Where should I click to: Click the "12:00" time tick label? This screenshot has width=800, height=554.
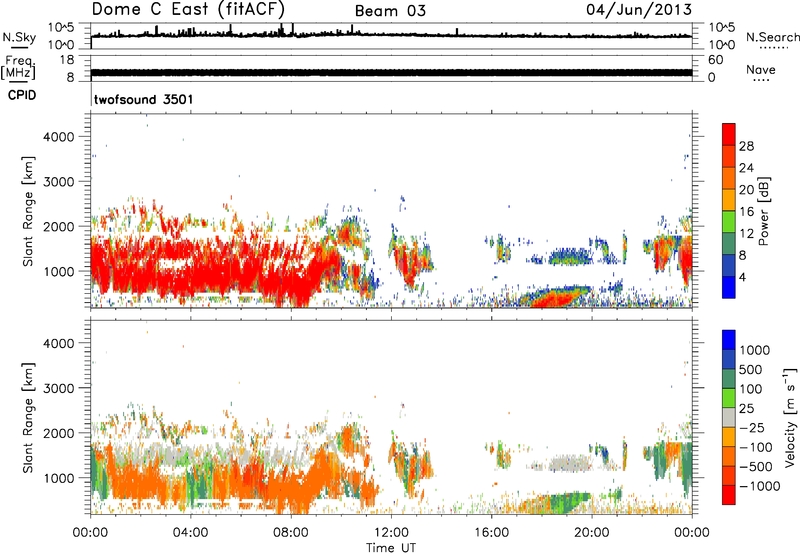point(391,533)
